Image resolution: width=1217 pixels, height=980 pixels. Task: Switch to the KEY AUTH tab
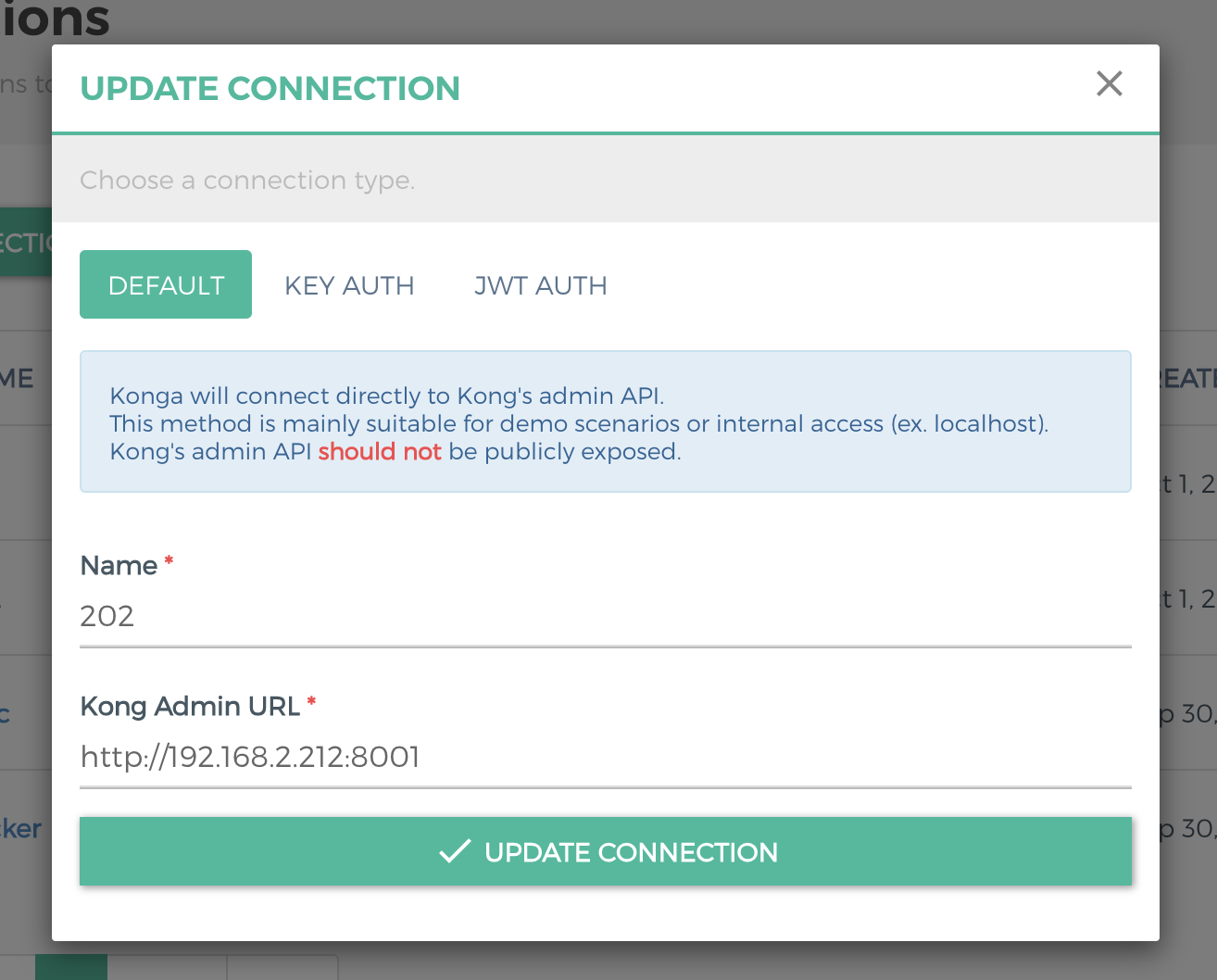349,285
